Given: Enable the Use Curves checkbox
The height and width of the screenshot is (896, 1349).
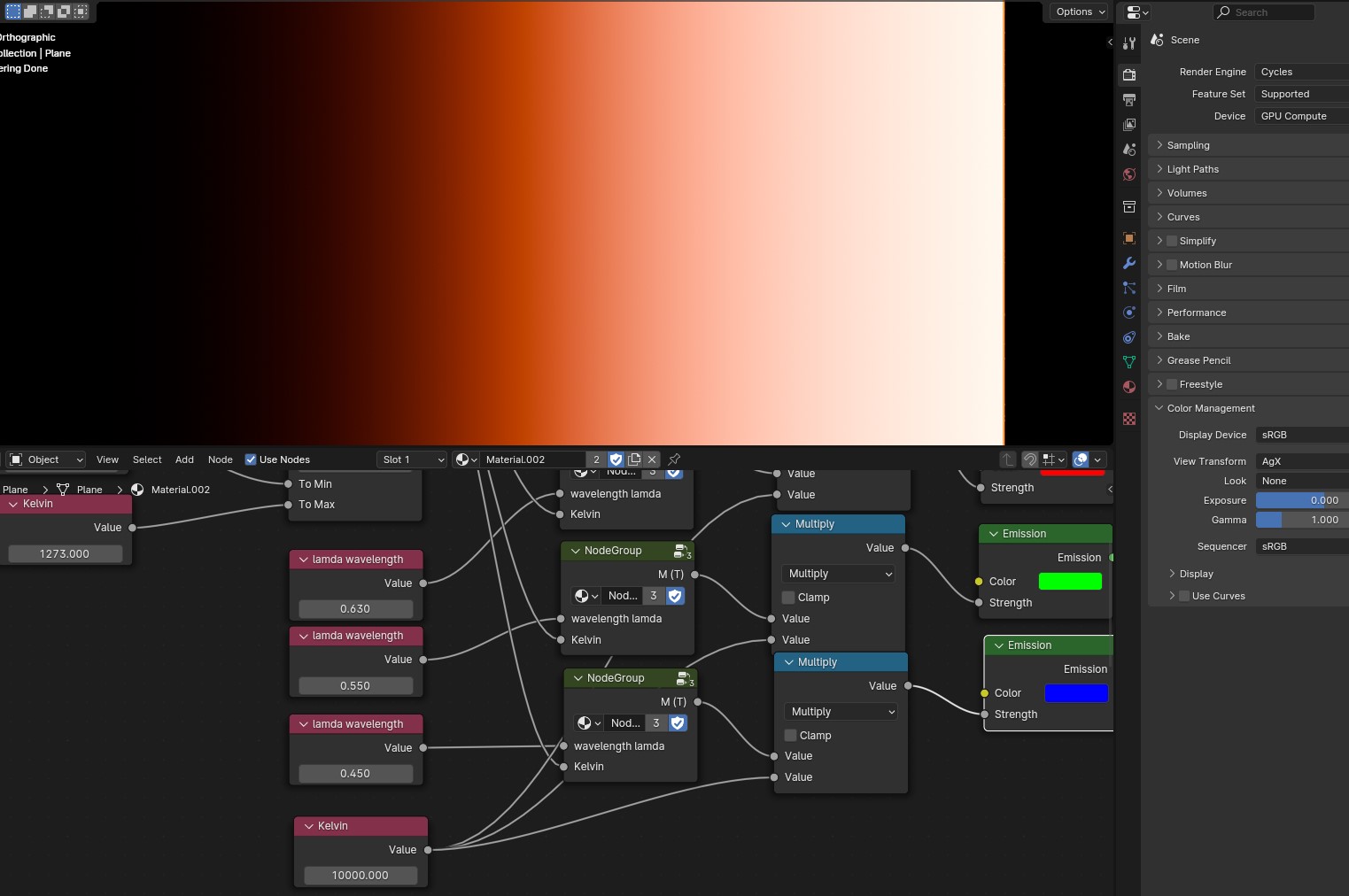Looking at the screenshot, I should coord(1184,596).
